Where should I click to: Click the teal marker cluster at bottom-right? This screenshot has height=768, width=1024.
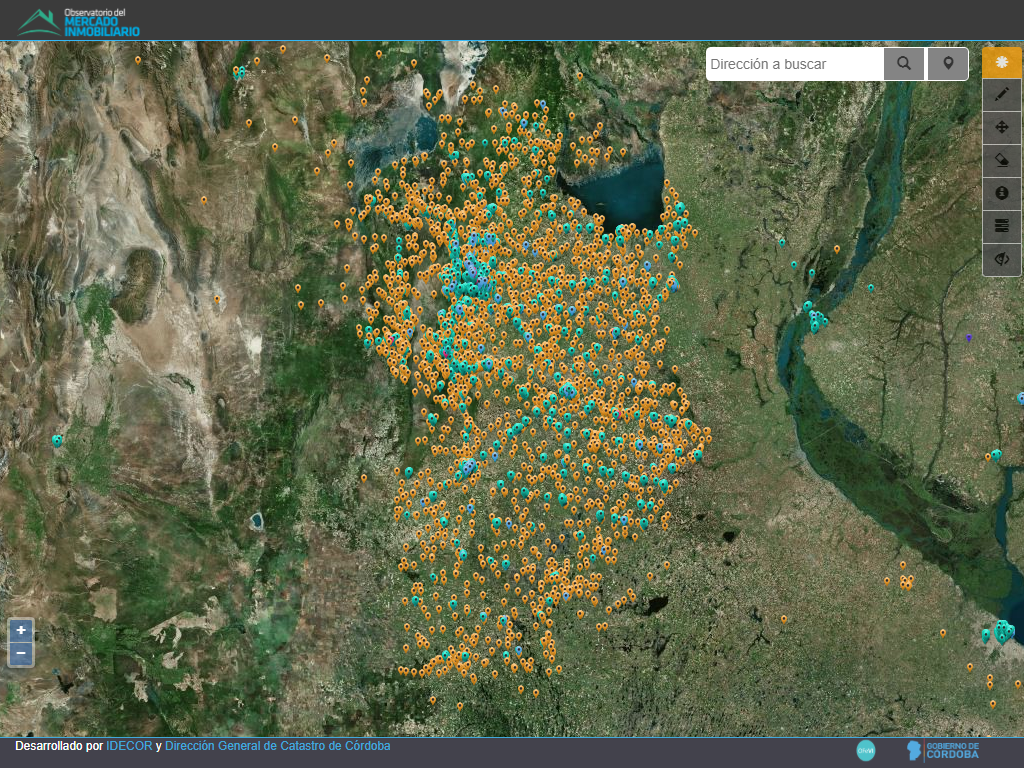coord(1002,631)
